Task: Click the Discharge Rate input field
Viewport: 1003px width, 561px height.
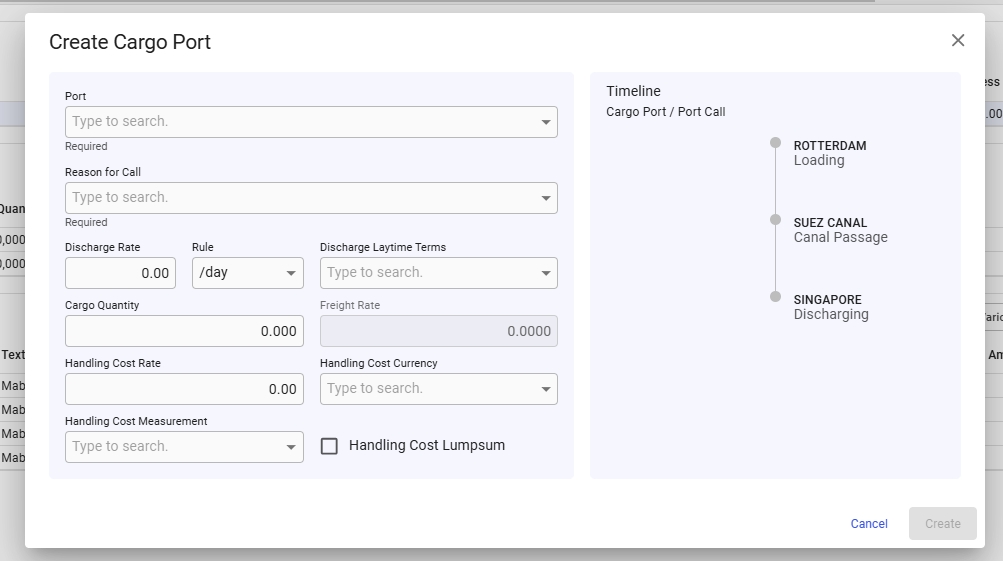Action: [x=120, y=273]
